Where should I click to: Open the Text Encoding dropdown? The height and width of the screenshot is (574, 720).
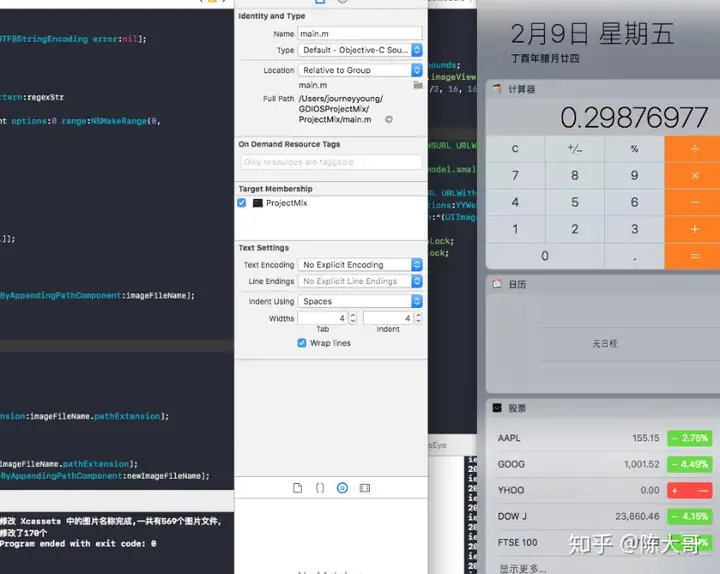coord(360,265)
